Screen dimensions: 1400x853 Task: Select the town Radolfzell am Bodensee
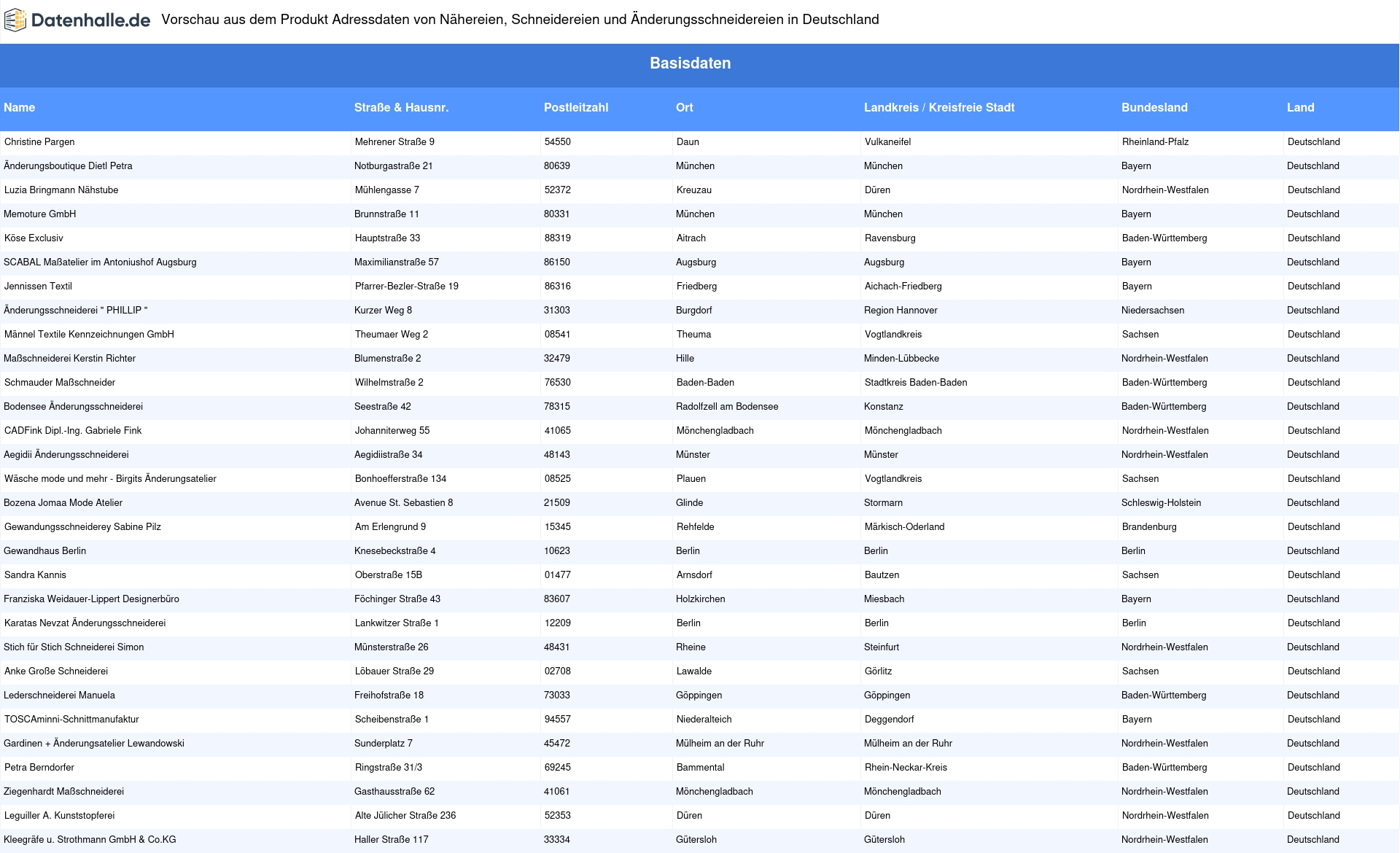tap(727, 407)
